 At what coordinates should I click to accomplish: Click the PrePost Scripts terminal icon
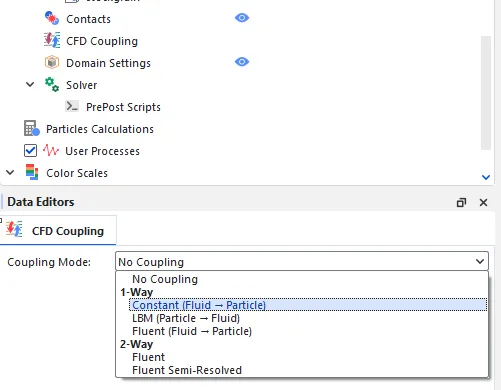[x=72, y=106]
